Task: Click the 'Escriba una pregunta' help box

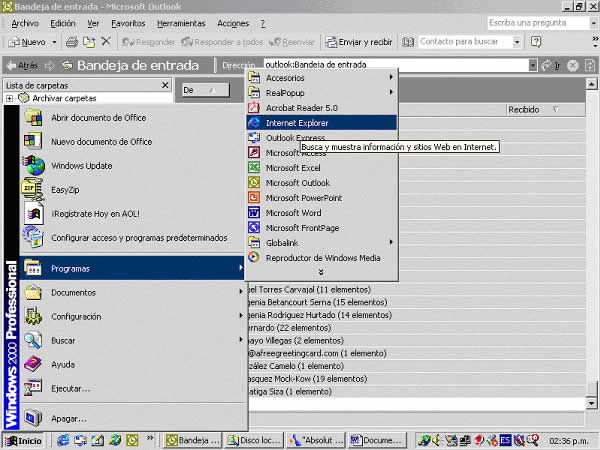Action: 535,23
